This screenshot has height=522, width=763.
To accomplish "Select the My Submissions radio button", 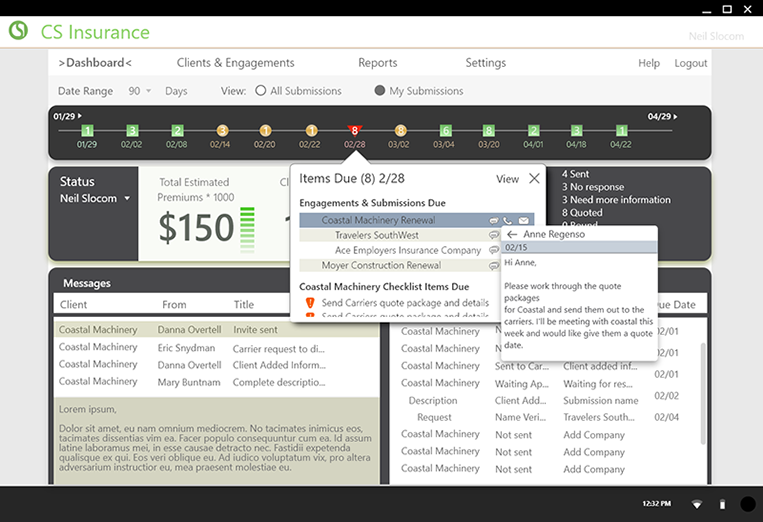I will [x=380, y=91].
